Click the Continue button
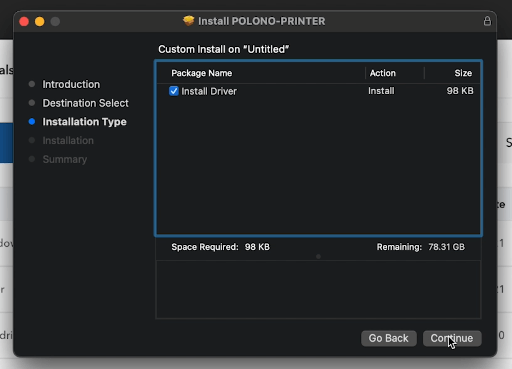Image resolution: width=512 pixels, height=369 pixels. coord(452,338)
